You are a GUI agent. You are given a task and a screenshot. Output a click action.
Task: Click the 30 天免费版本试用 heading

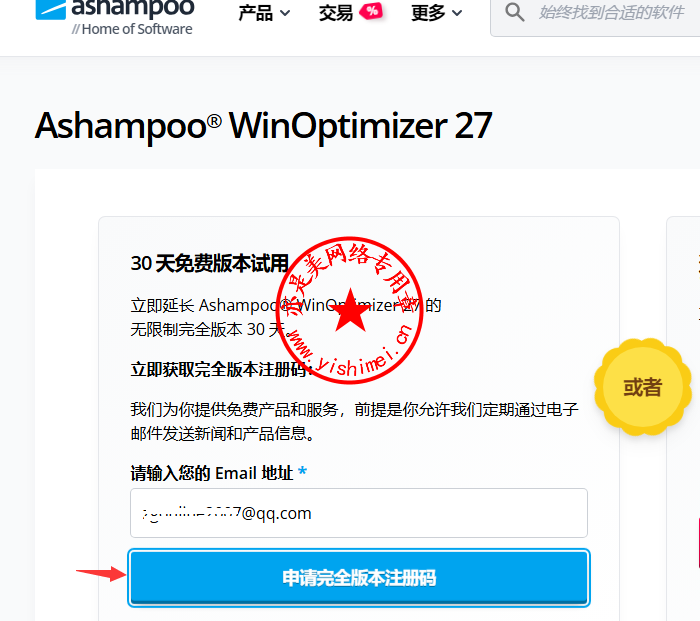tap(210, 263)
